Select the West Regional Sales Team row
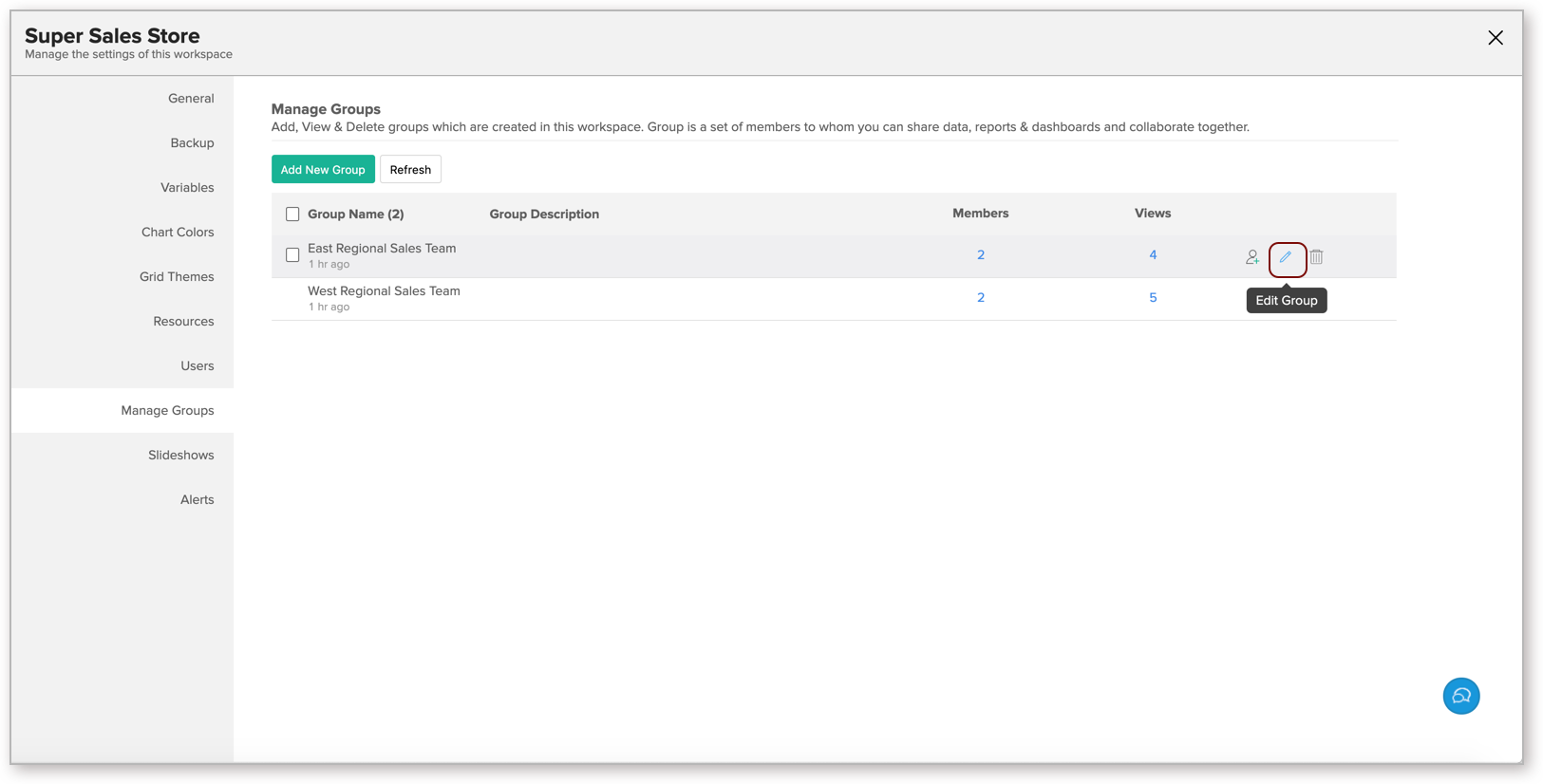Image resolution: width=1543 pixels, height=784 pixels. click(384, 291)
